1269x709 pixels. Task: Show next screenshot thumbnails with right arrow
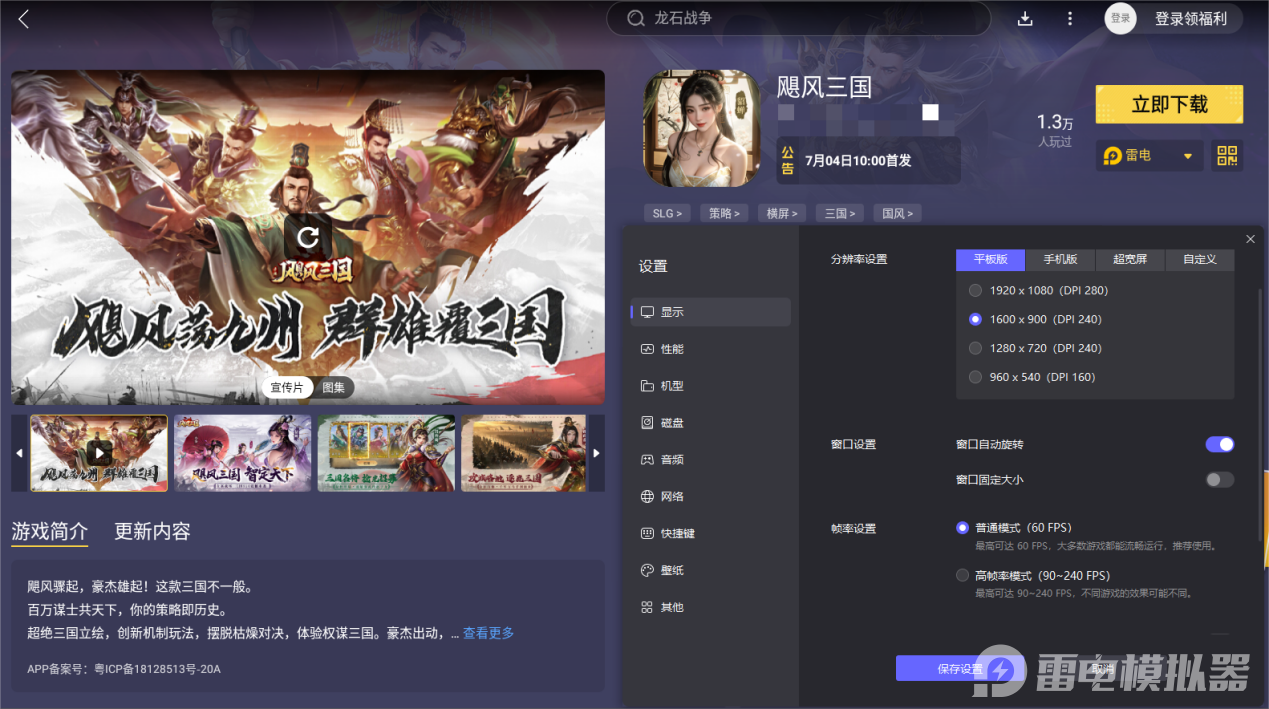click(597, 453)
